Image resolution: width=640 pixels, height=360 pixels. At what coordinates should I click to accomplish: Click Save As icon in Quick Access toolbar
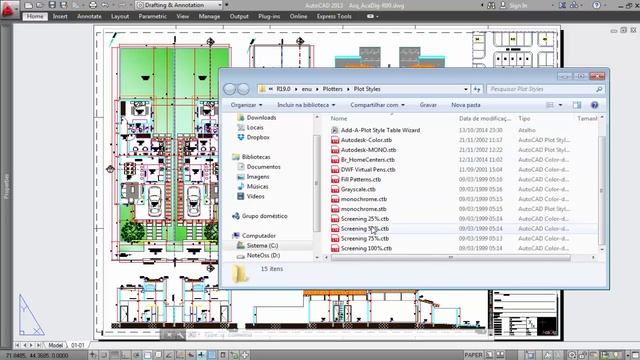coord(64,5)
